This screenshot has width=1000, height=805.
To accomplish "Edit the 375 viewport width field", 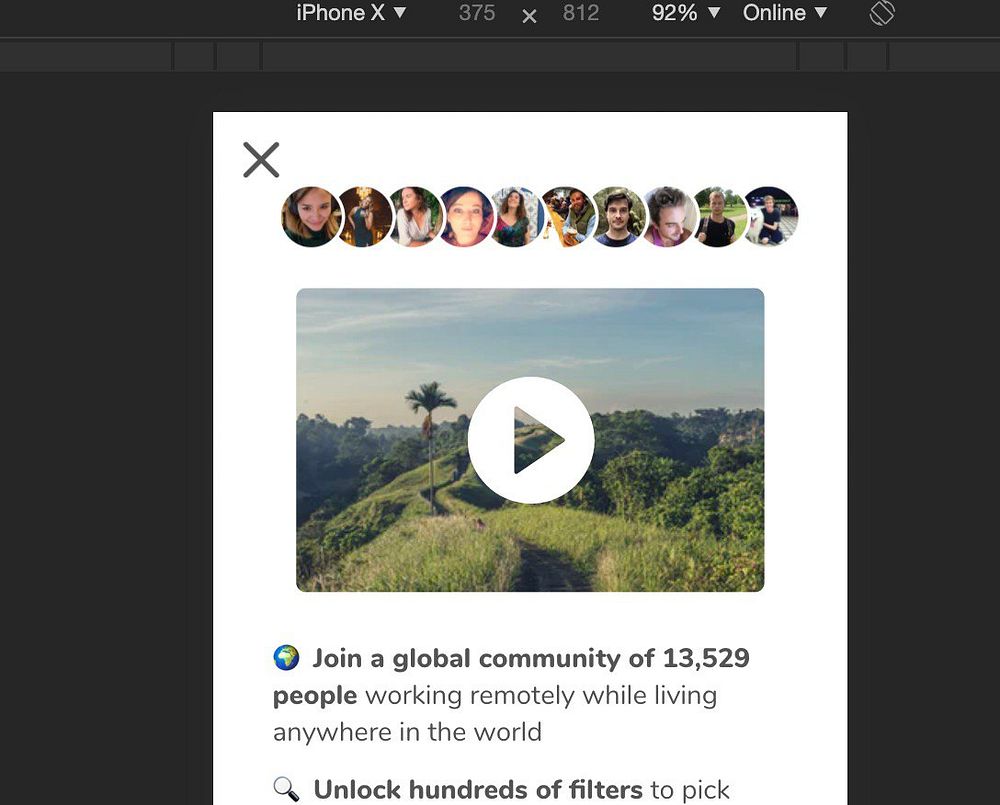I will coord(477,13).
